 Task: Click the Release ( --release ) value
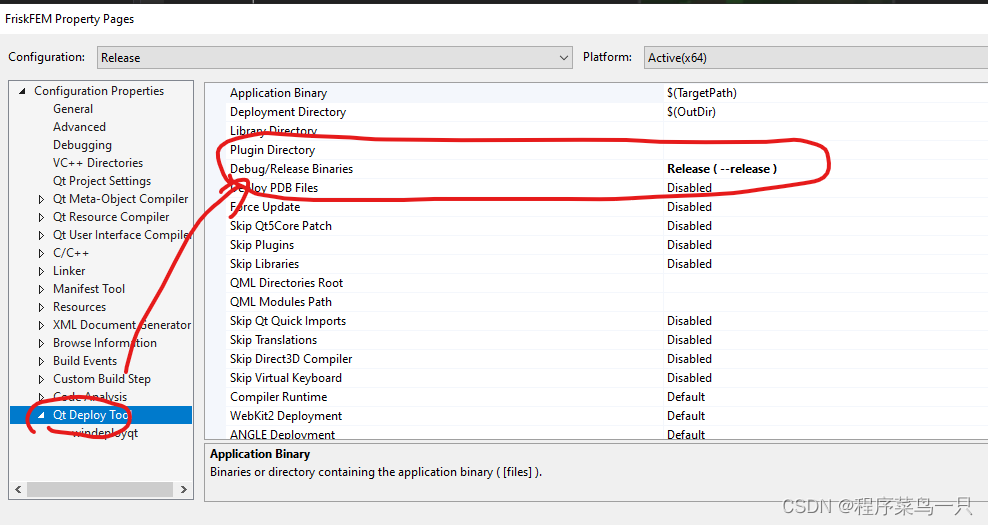point(722,169)
